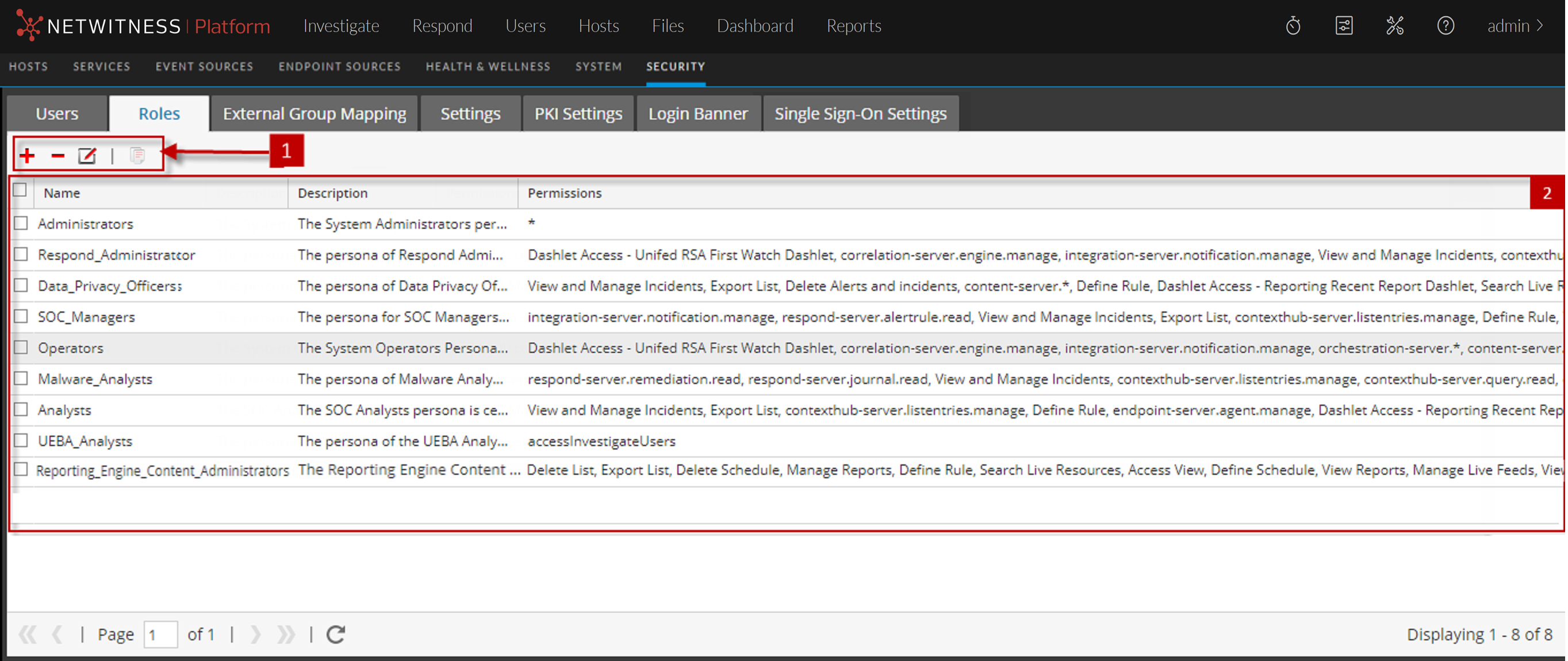Toggle the select-all header checkbox
Image resolution: width=1568 pixels, height=661 pixels.
tap(20, 190)
